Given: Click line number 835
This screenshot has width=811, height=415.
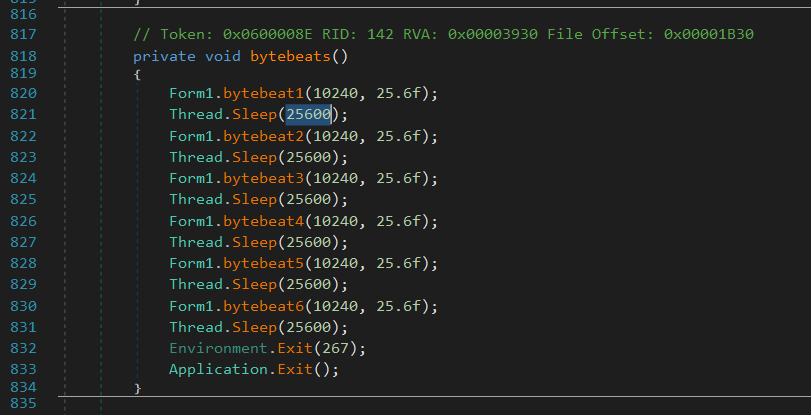Looking at the screenshot, I should point(23,403).
